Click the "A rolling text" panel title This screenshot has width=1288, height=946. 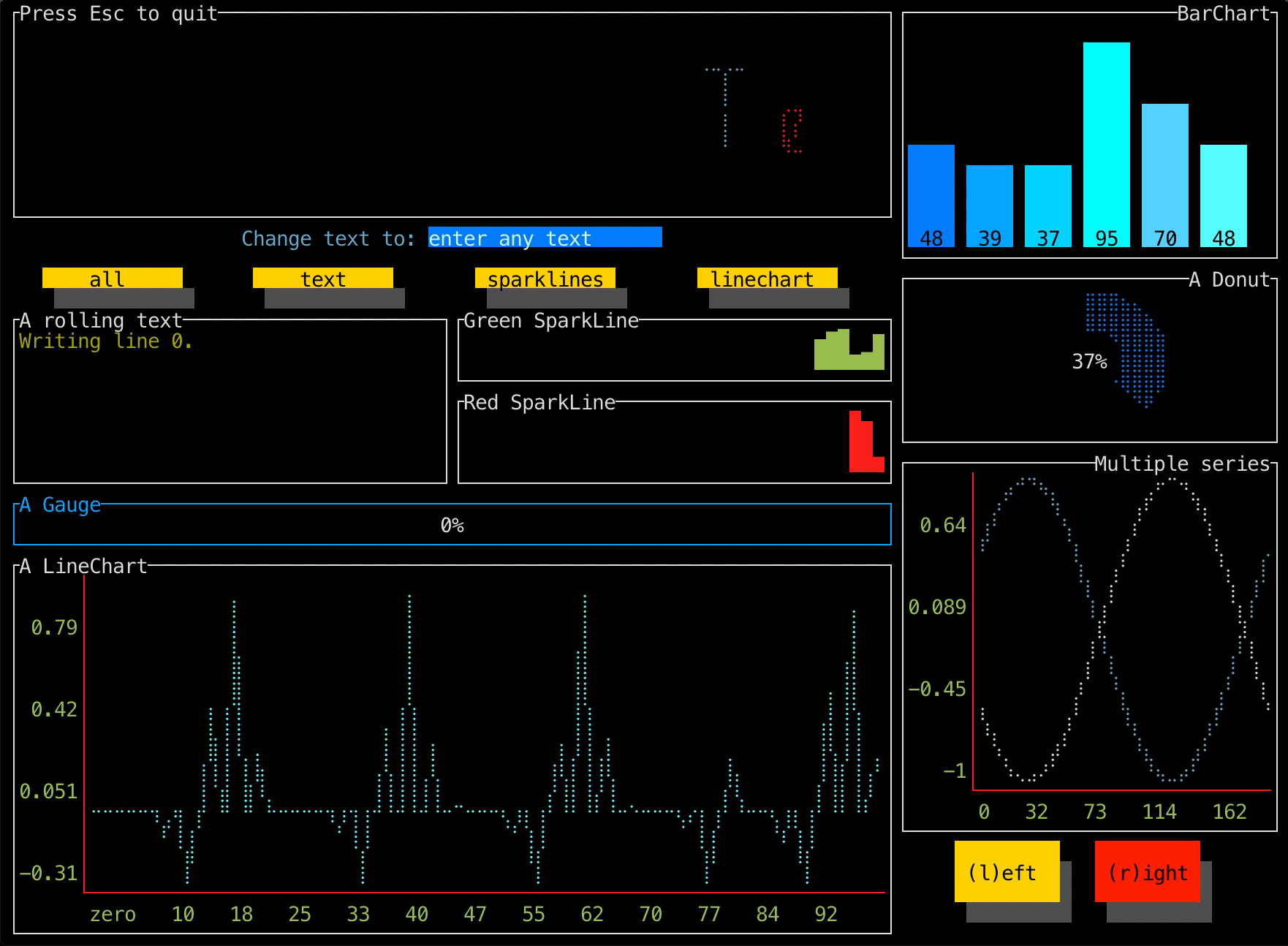pyautogui.click(x=101, y=320)
